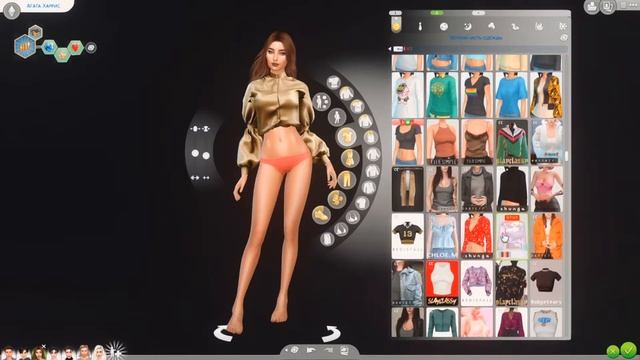Pick the red floral wrap top

click(477, 236)
